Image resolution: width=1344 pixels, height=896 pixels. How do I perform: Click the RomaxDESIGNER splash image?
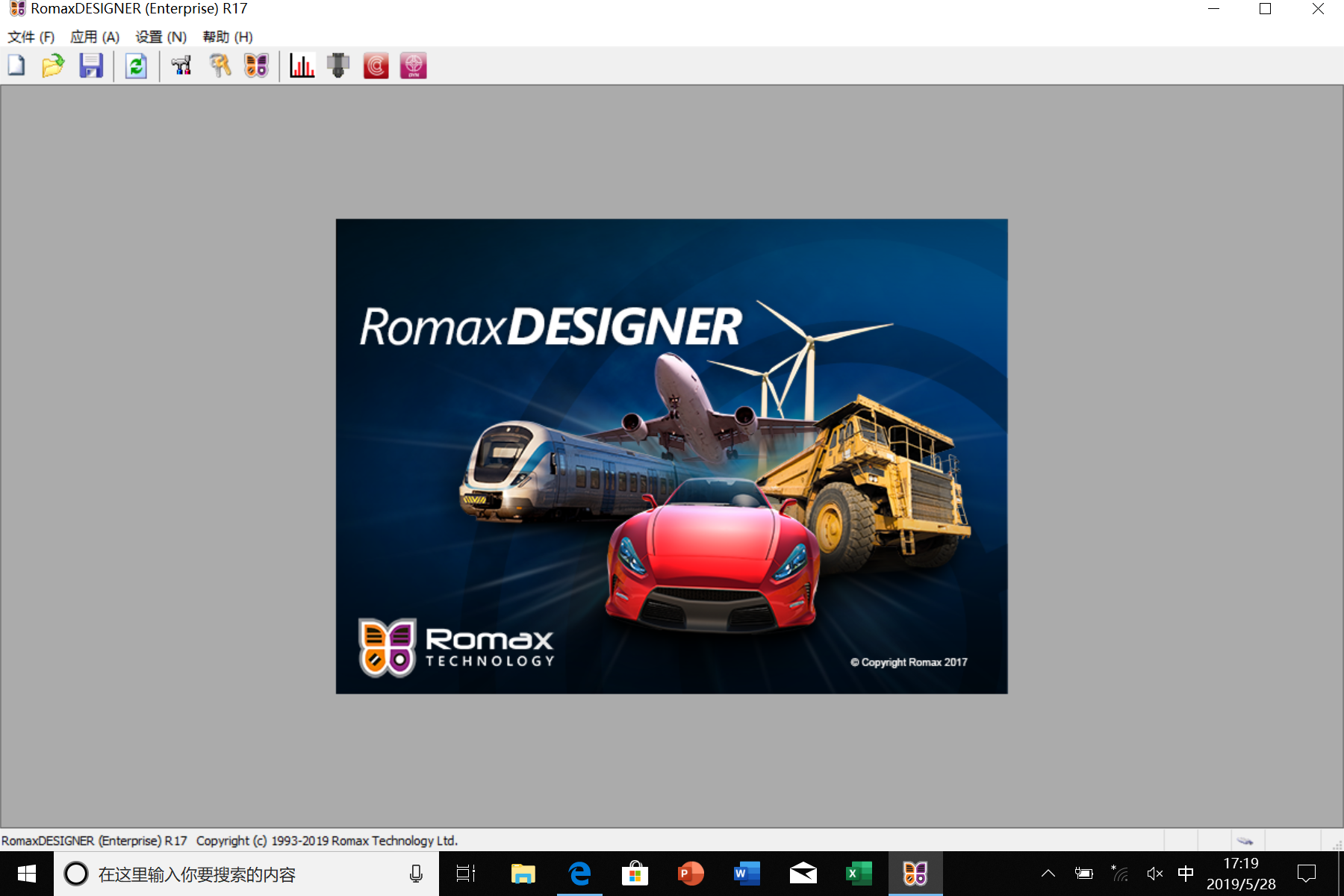coord(671,456)
